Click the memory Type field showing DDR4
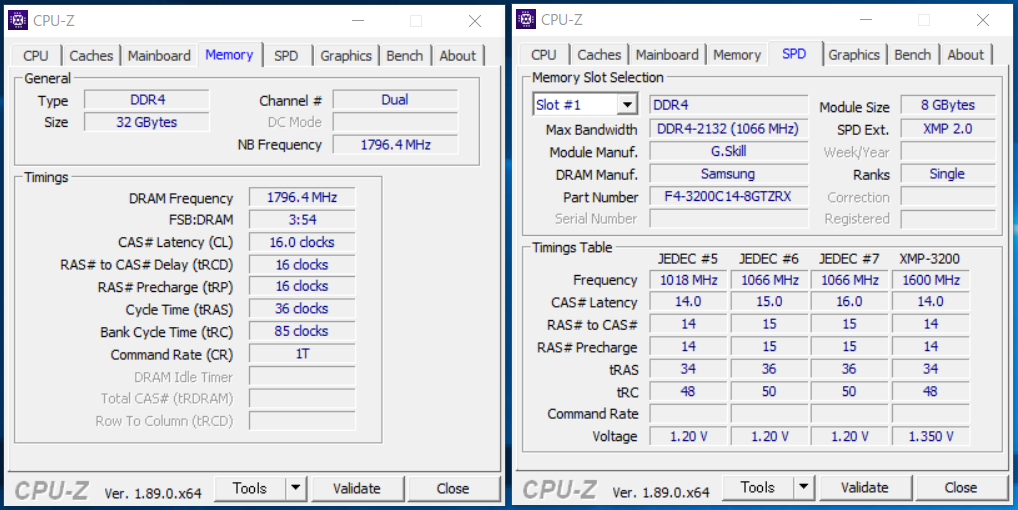 click(147, 100)
